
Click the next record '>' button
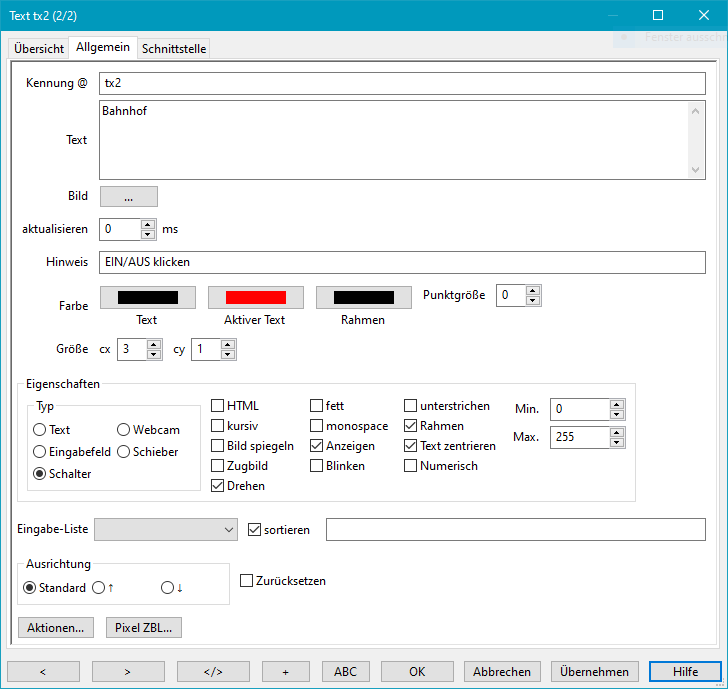click(128, 671)
